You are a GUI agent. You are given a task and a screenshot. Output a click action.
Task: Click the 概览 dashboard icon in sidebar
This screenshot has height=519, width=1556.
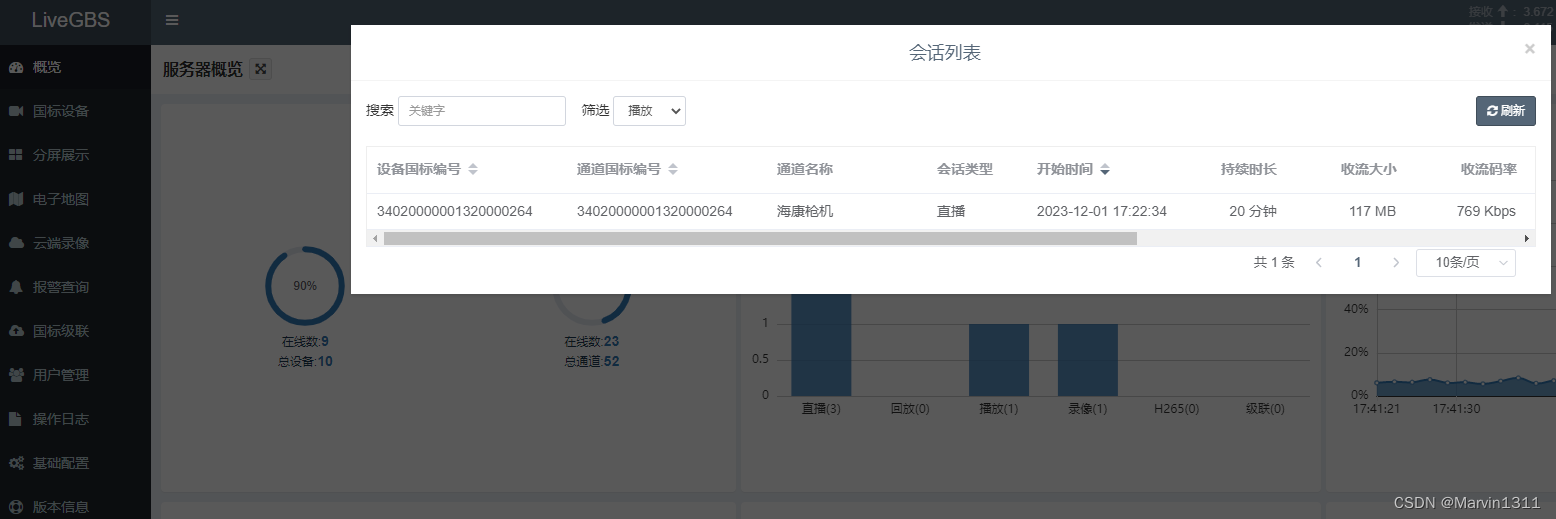pos(16,67)
